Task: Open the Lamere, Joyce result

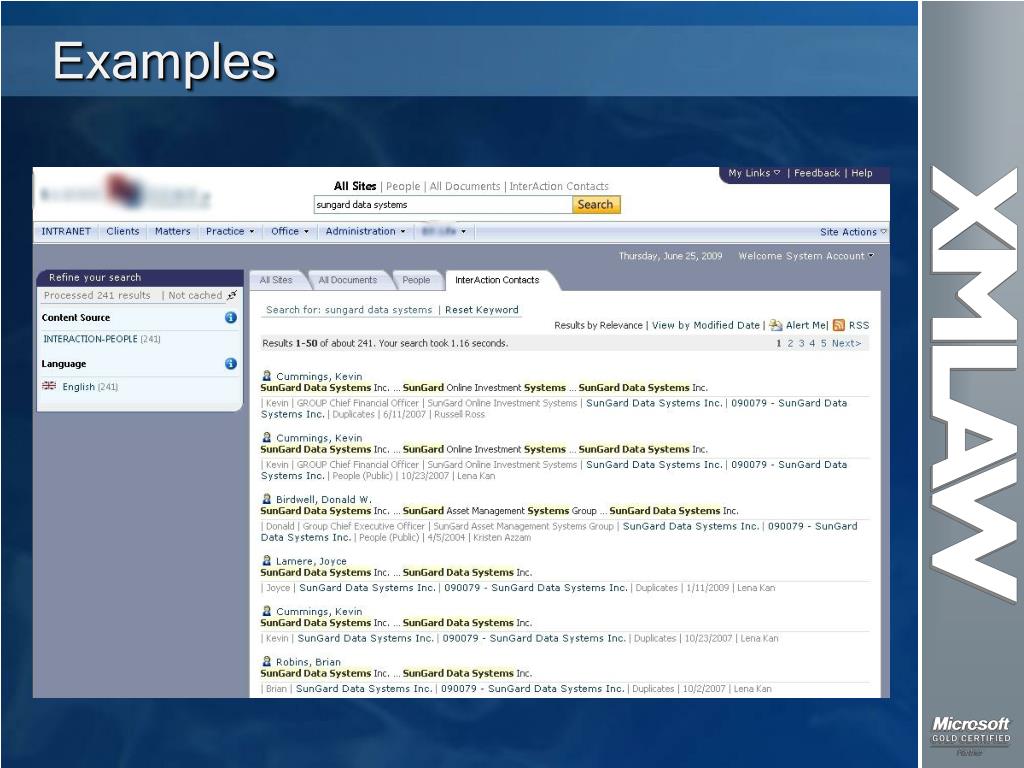Action: coord(311,561)
